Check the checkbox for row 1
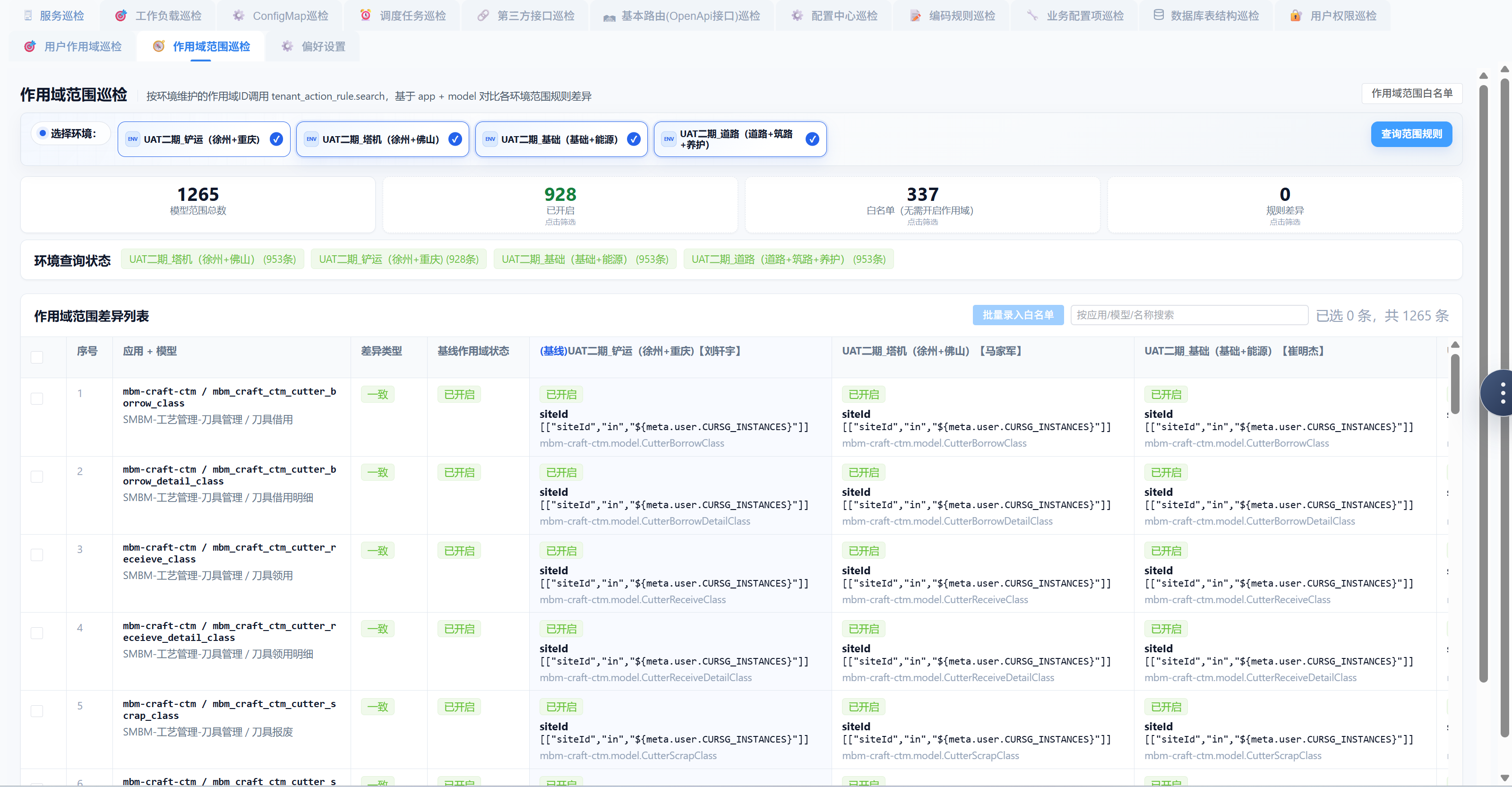The image size is (1512, 787). [37, 399]
